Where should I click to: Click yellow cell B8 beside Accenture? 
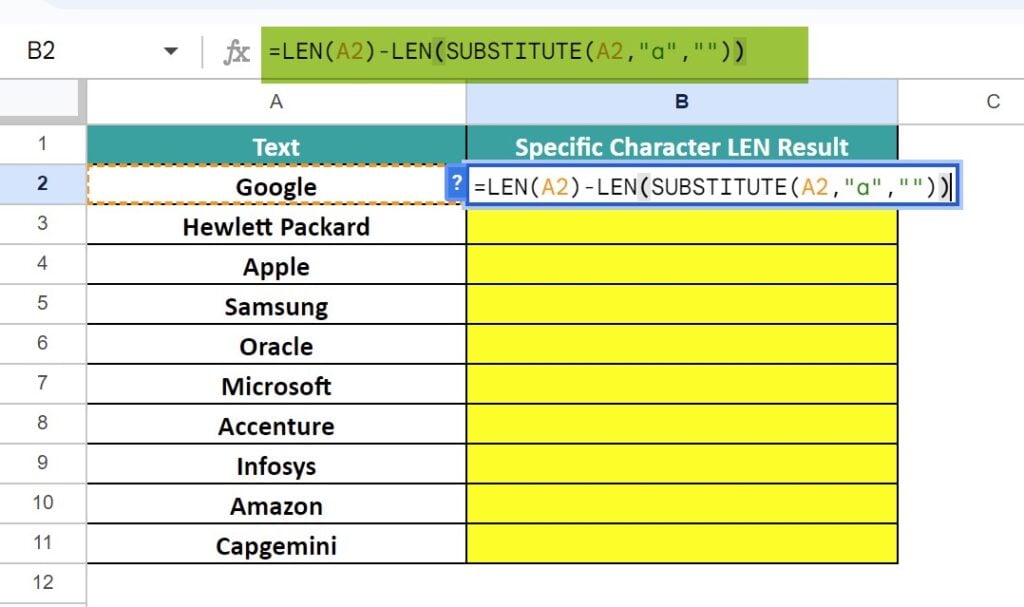682,424
